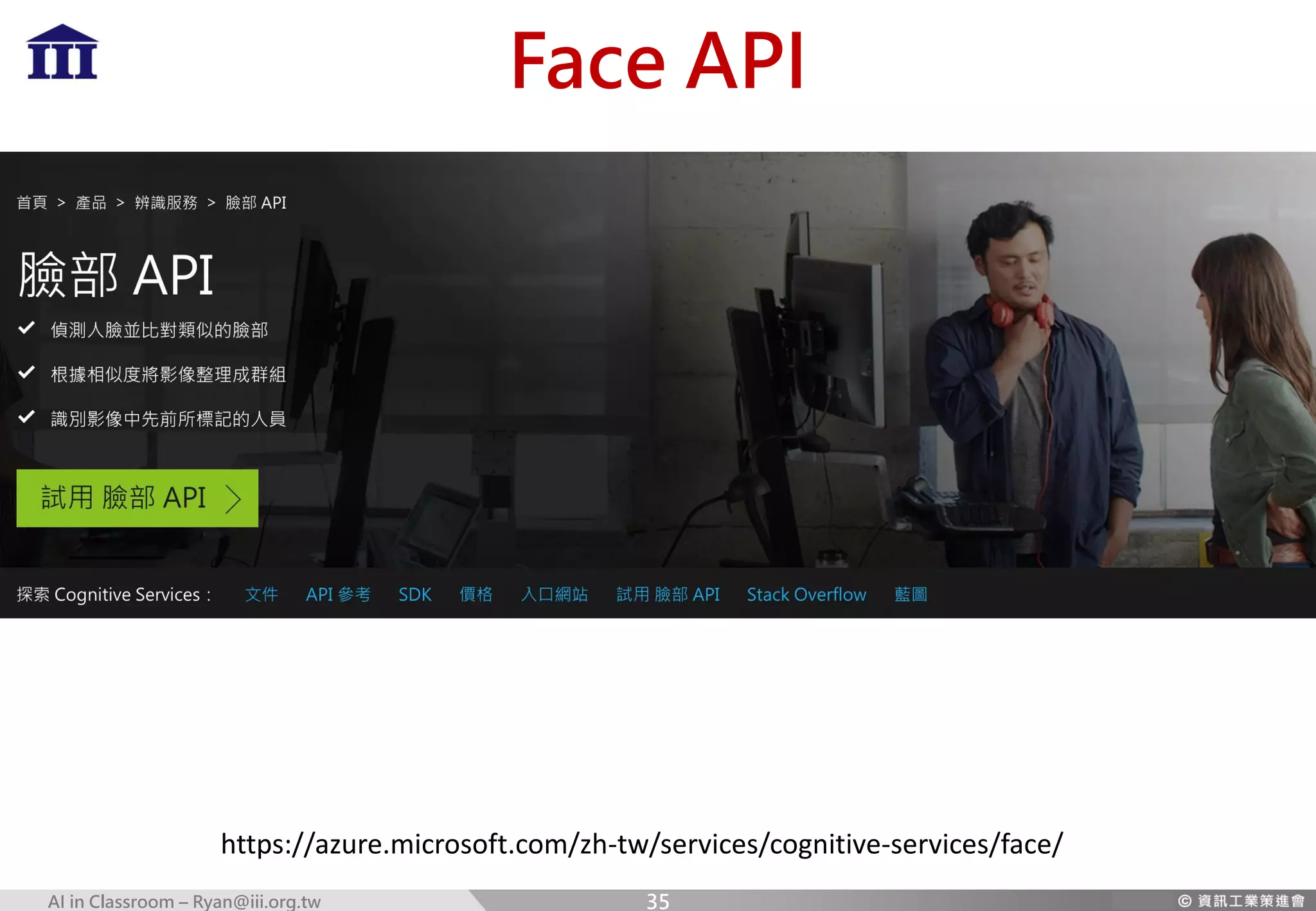1316x911 pixels.
Task: Click the checkmark beside 偵測人臉並比對類似的臉部
Action: [x=26, y=328]
